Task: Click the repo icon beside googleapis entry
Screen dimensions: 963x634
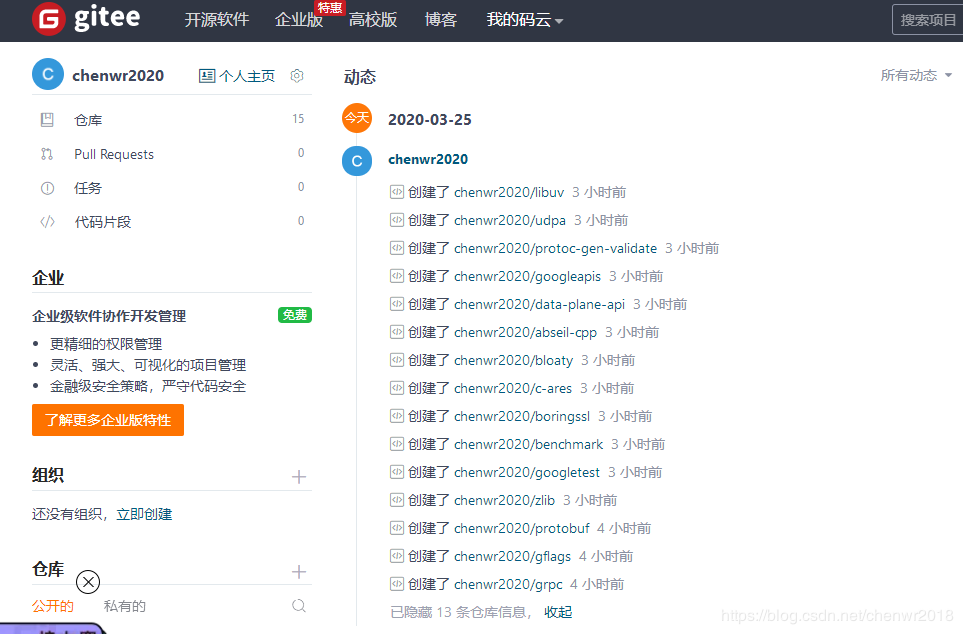Action: [397, 276]
